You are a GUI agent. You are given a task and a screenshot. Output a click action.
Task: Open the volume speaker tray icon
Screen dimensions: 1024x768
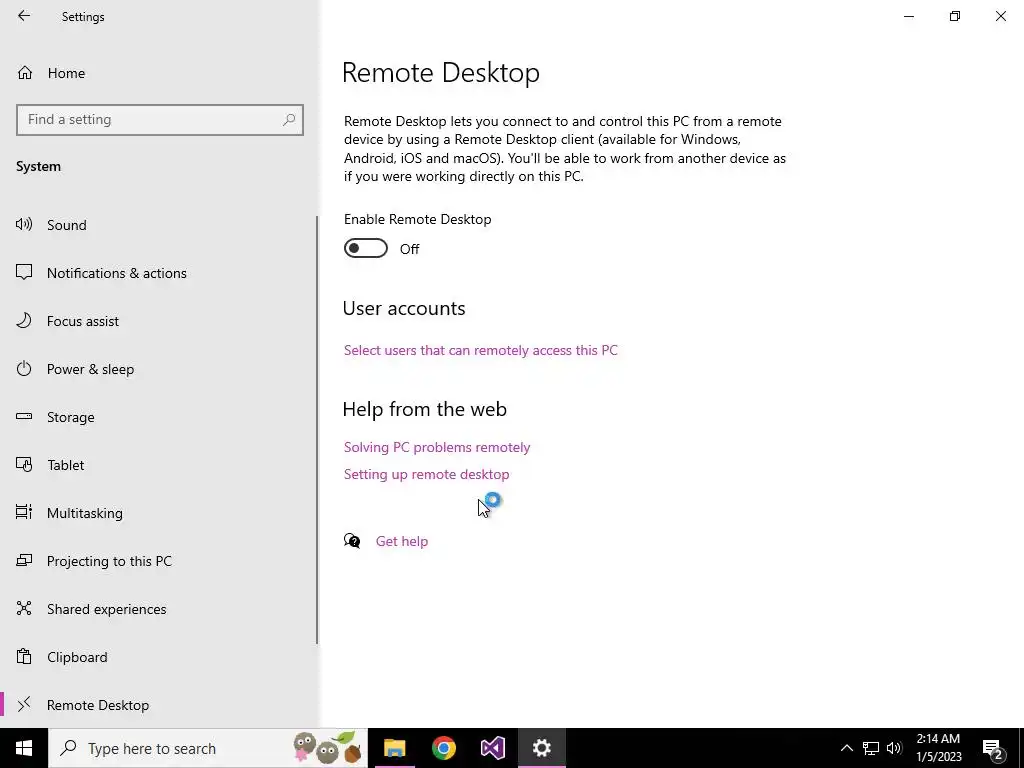point(895,748)
